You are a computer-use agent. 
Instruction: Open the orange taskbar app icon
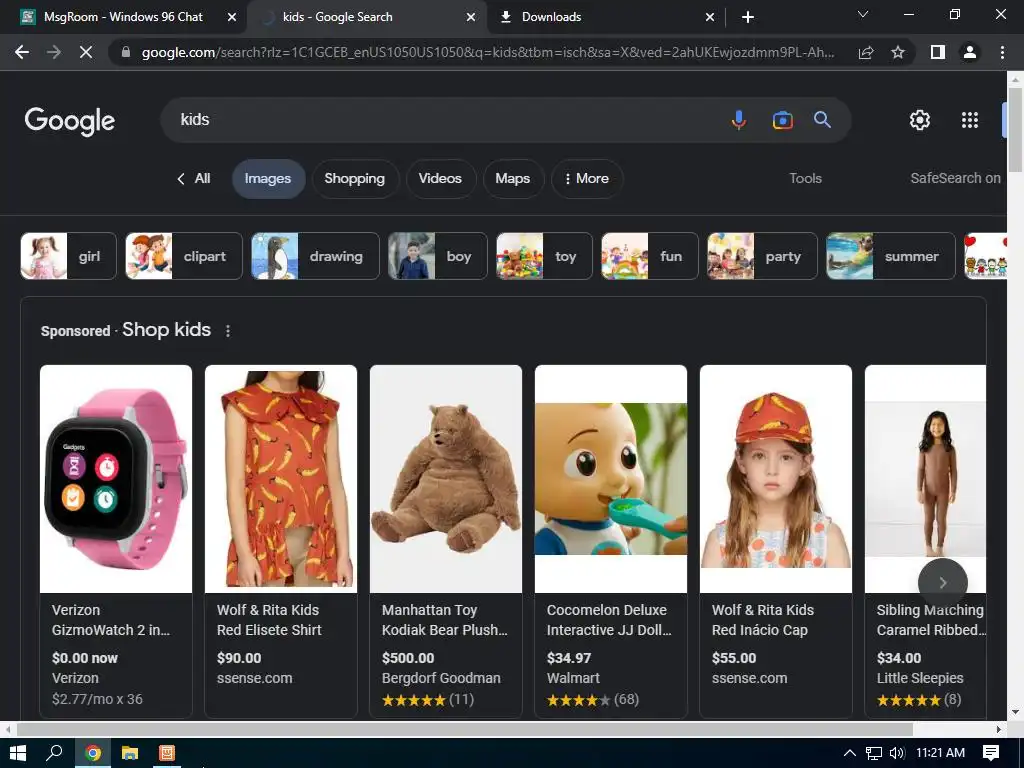click(x=167, y=753)
